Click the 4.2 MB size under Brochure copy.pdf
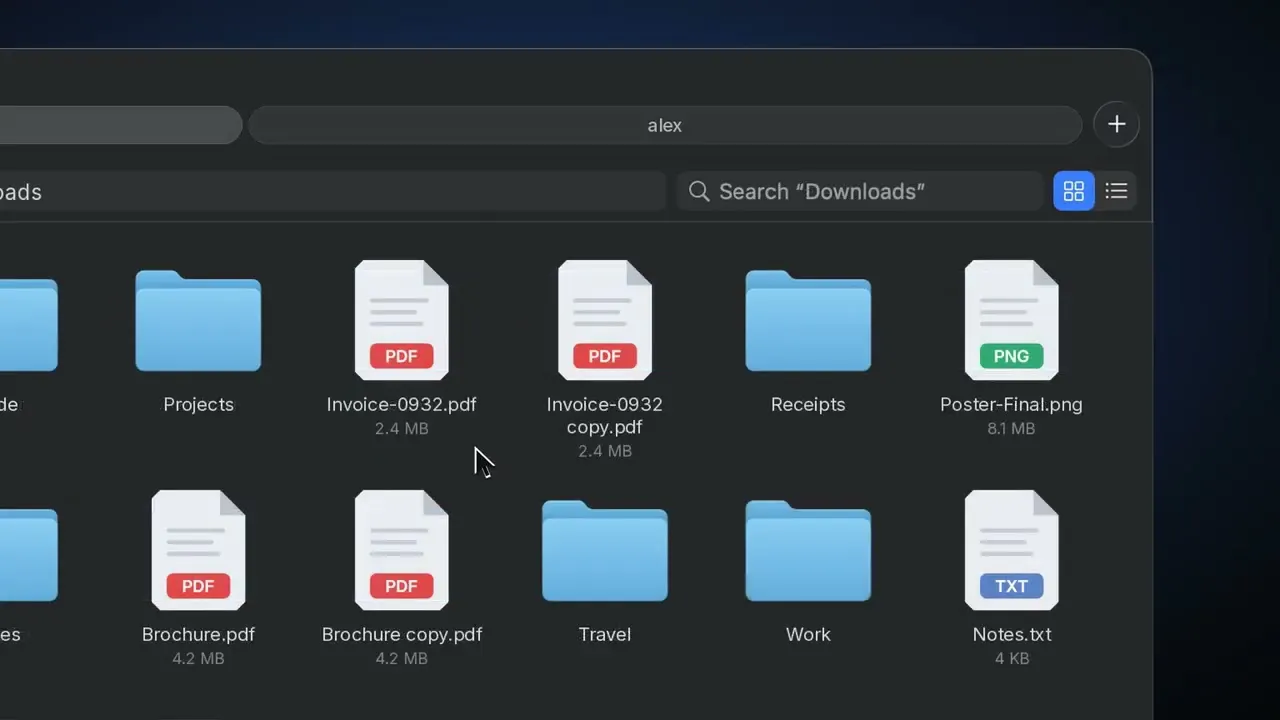Screen dimensions: 1280x720 tap(401, 658)
